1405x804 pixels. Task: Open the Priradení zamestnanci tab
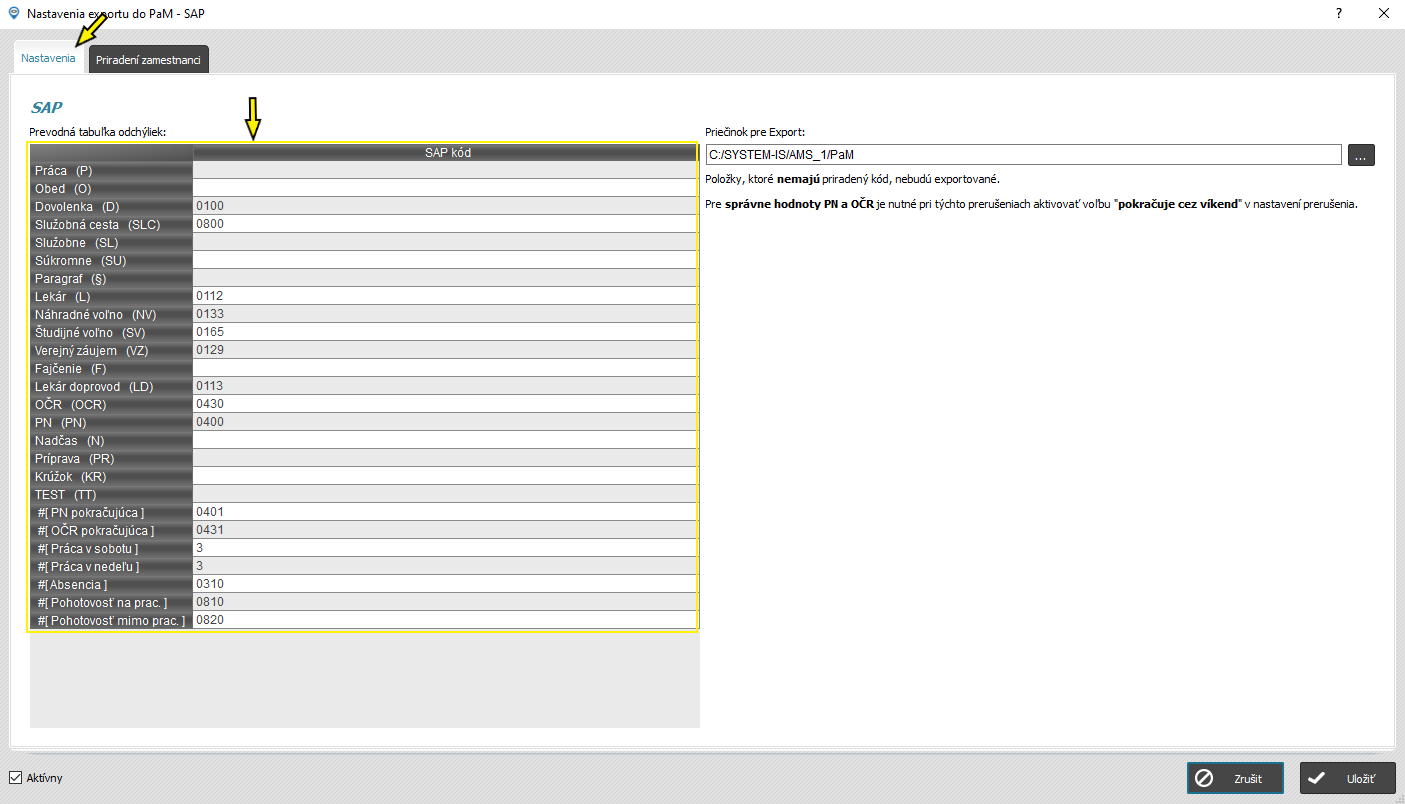tap(148, 60)
